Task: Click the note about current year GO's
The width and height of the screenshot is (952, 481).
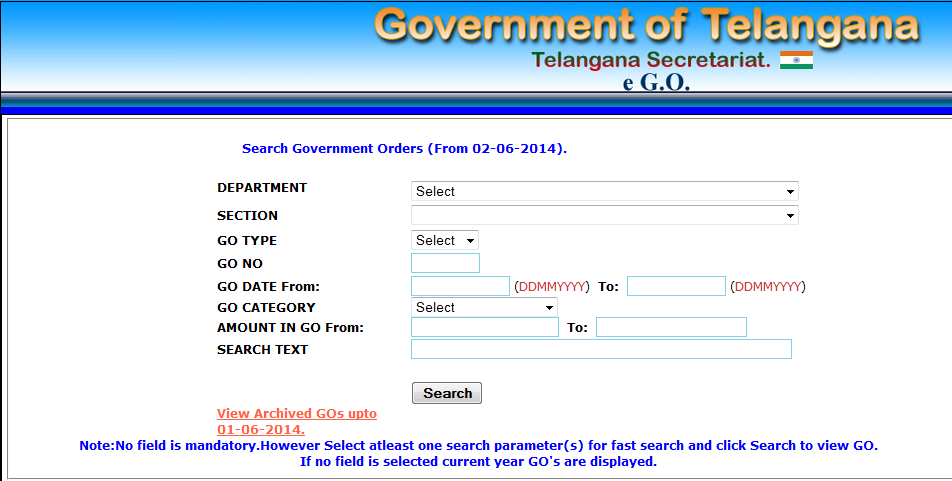Action: (x=478, y=462)
